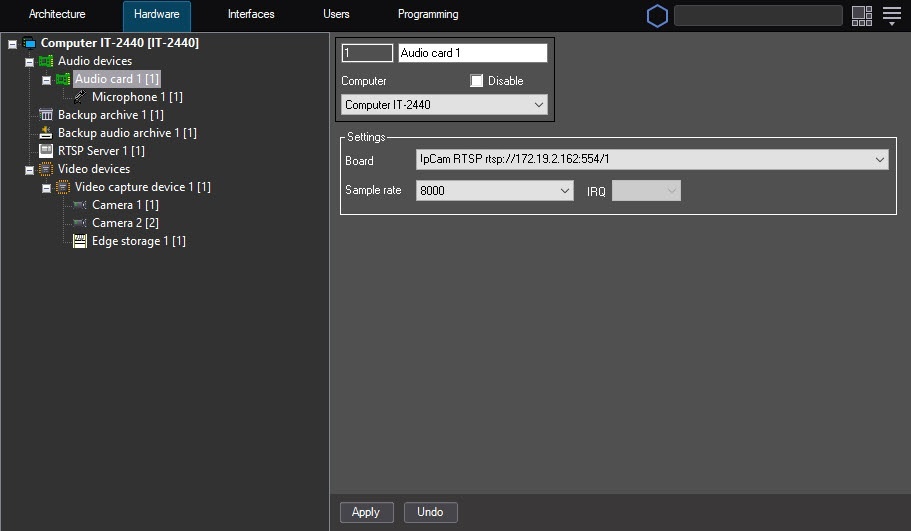Click the layout grid icon in header
The width and height of the screenshot is (911, 531).
click(862, 16)
